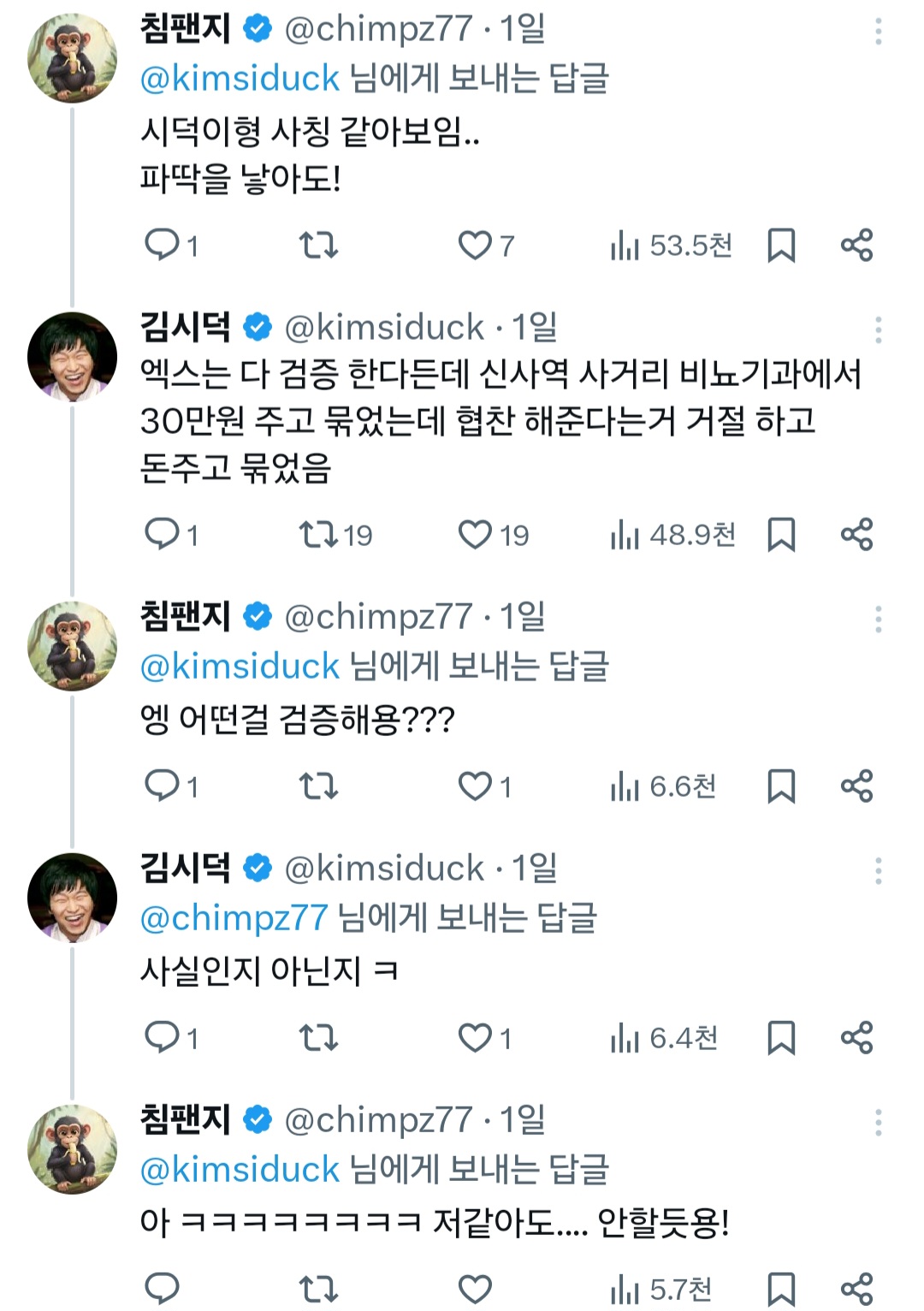Reply to the first 침팬지 tweet

[x=163, y=246]
